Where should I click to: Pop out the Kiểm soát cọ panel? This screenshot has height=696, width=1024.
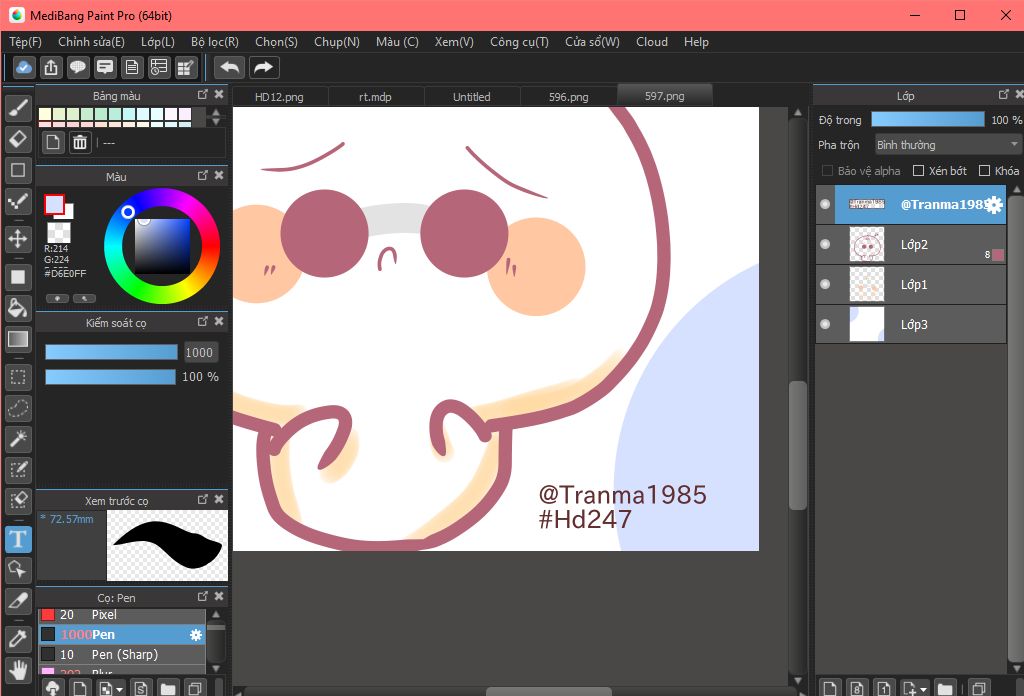pos(202,321)
